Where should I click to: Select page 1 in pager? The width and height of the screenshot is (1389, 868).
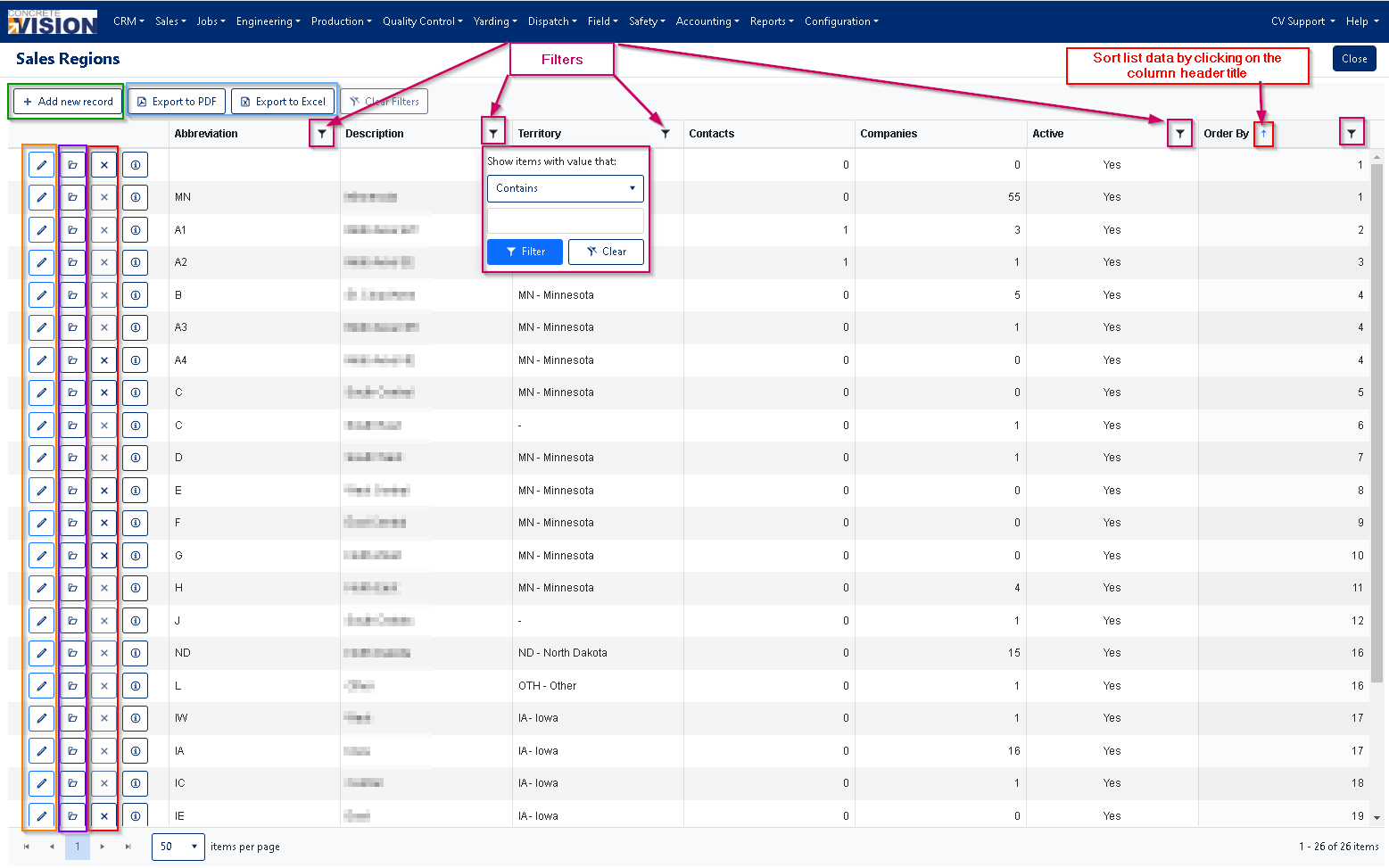(78, 847)
